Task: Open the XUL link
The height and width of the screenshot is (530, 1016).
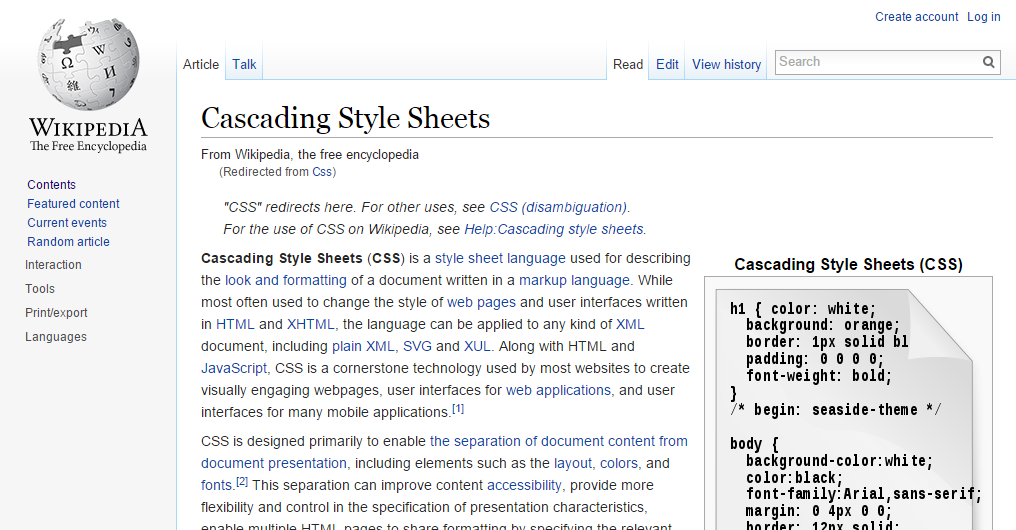Action: point(477,346)
